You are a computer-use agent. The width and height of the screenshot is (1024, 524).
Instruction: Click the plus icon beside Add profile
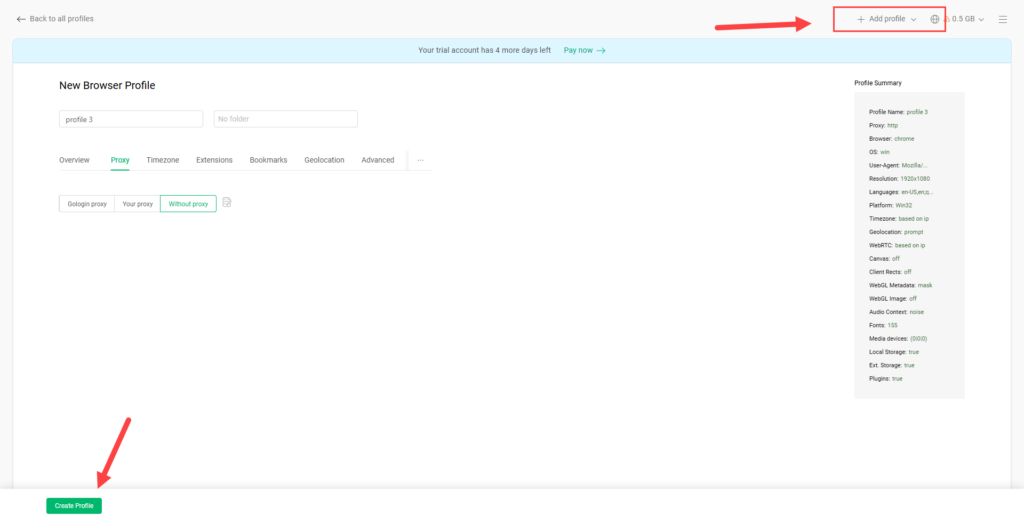coord(860,19)
